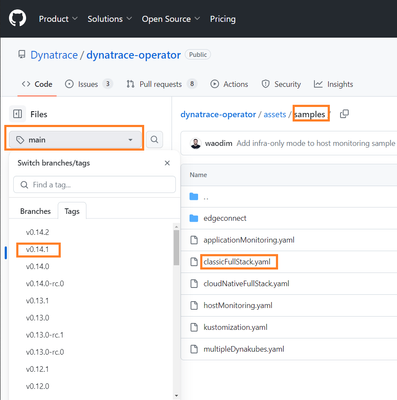Select tag v0.13.0-rc.0

tap(45, 352)
